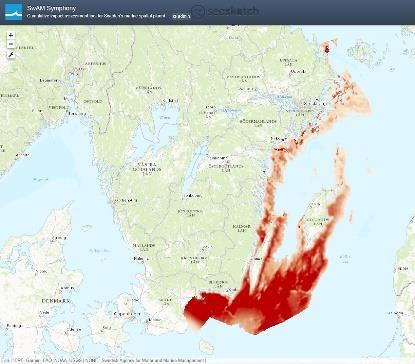Click the light red strip east of Gotland
This screenshot has height=364, width=415.
click(351, 217)
